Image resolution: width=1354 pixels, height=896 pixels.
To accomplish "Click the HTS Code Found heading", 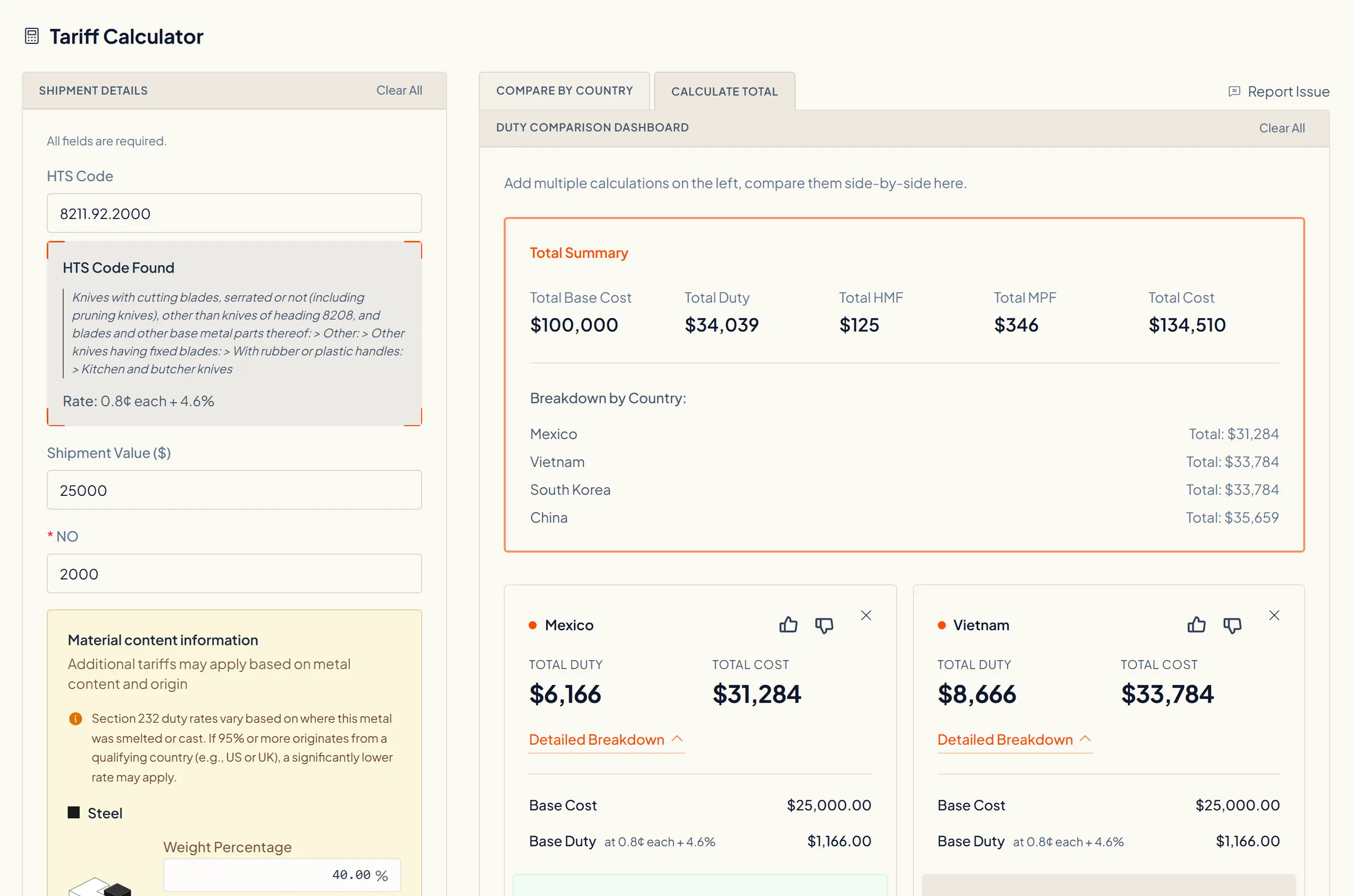I will pos(118,267).
